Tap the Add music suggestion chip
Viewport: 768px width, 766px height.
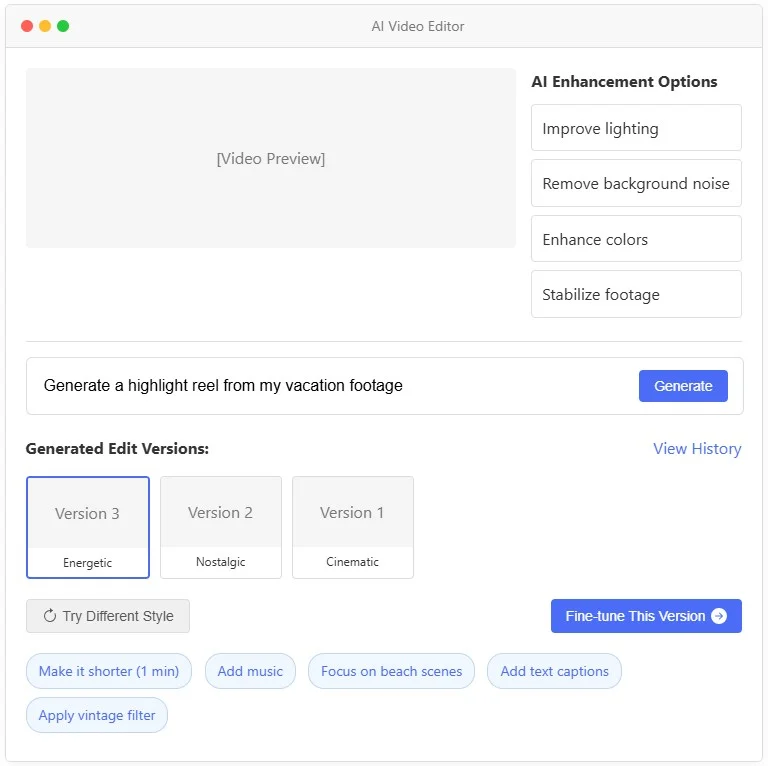coord(250,671)
